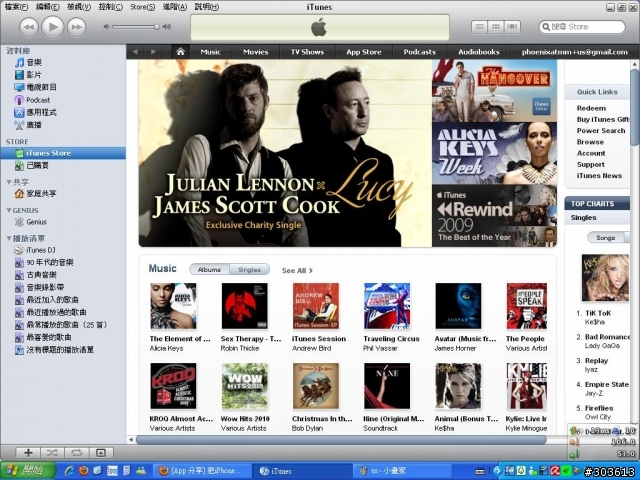
Task: Open the 控制 (Controls) menu
Action: (x=110, y=7)
